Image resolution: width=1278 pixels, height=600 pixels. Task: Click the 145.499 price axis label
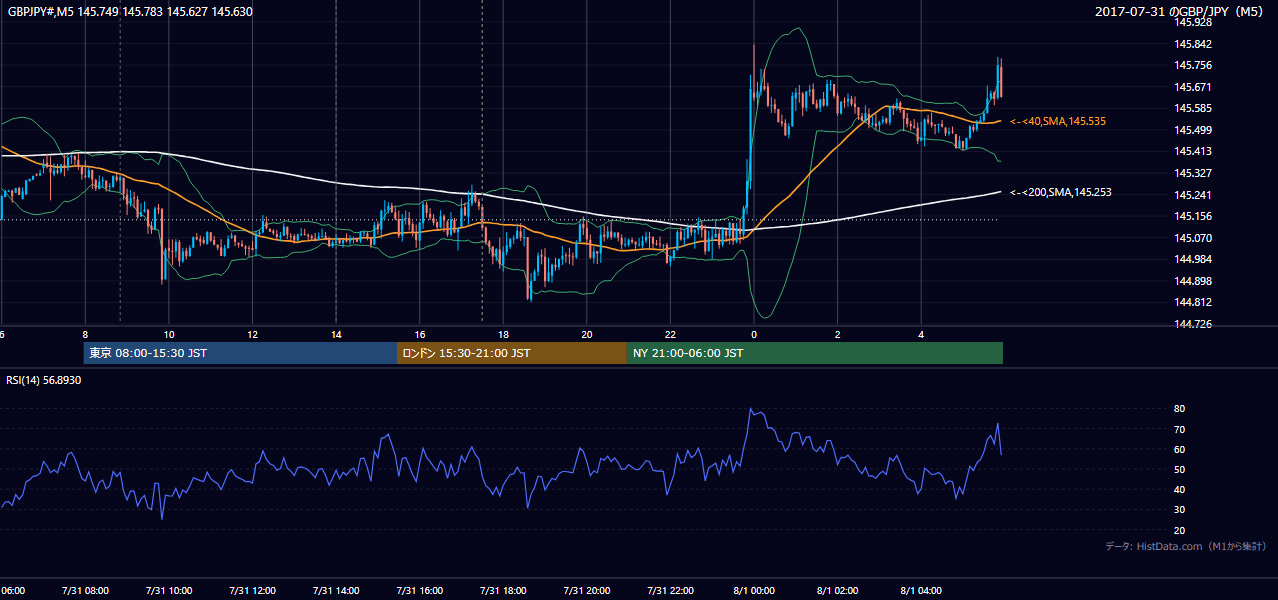(1191, 130)
